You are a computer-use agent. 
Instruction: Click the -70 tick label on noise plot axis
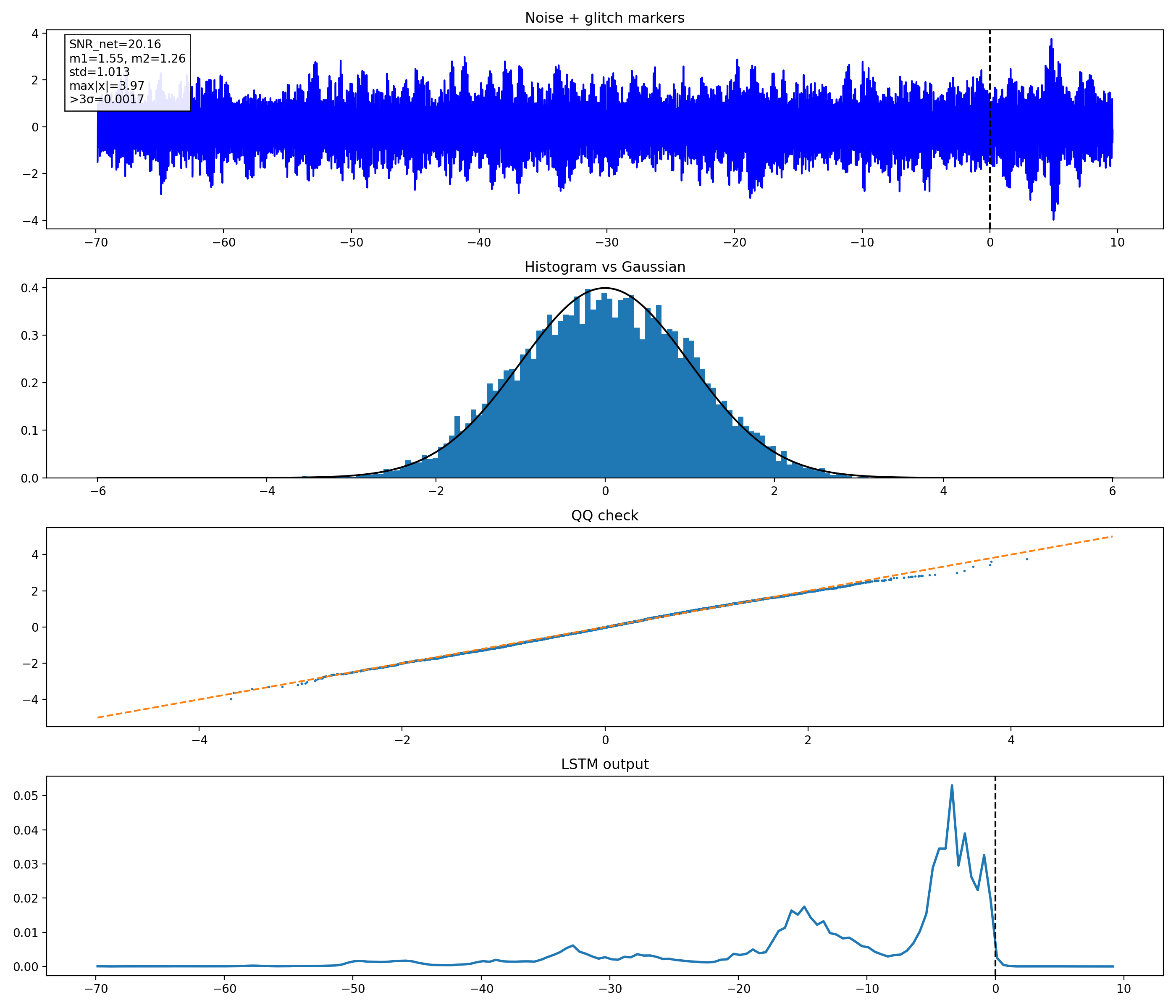pyautogui.click(x=96, y=242)
